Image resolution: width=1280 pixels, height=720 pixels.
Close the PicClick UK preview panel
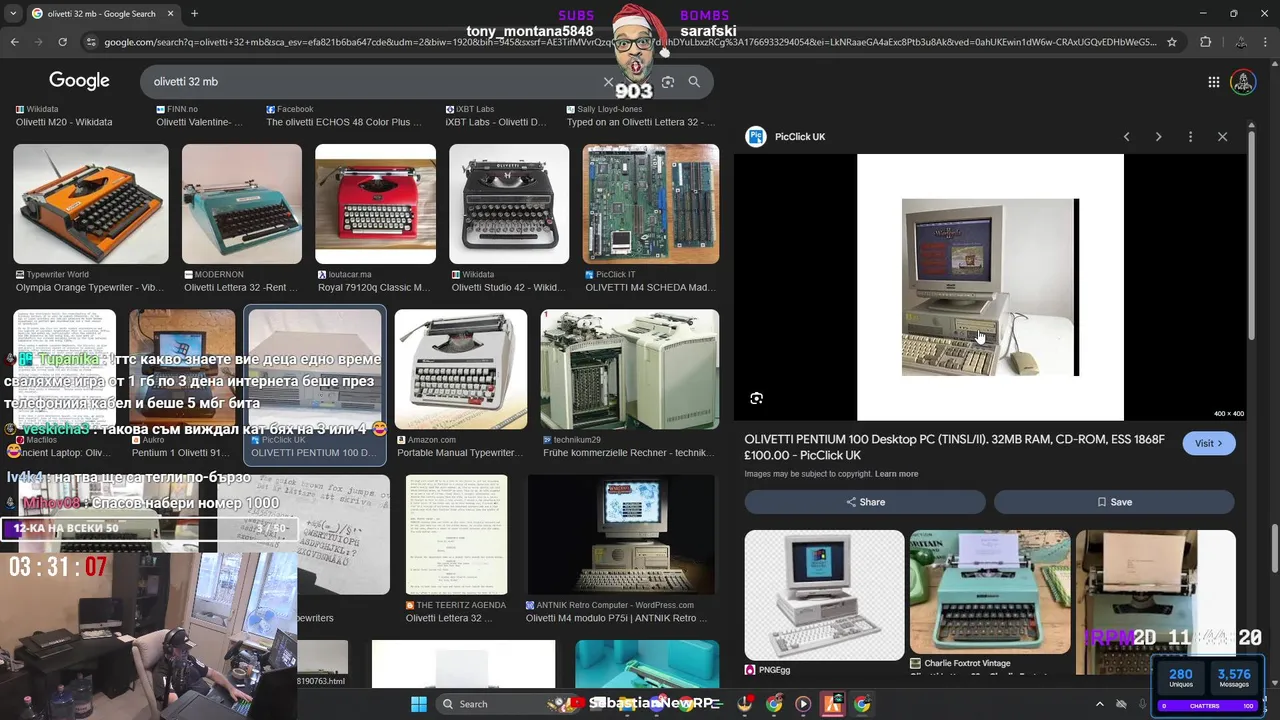pyautogui.click(x=1222, y=137)
